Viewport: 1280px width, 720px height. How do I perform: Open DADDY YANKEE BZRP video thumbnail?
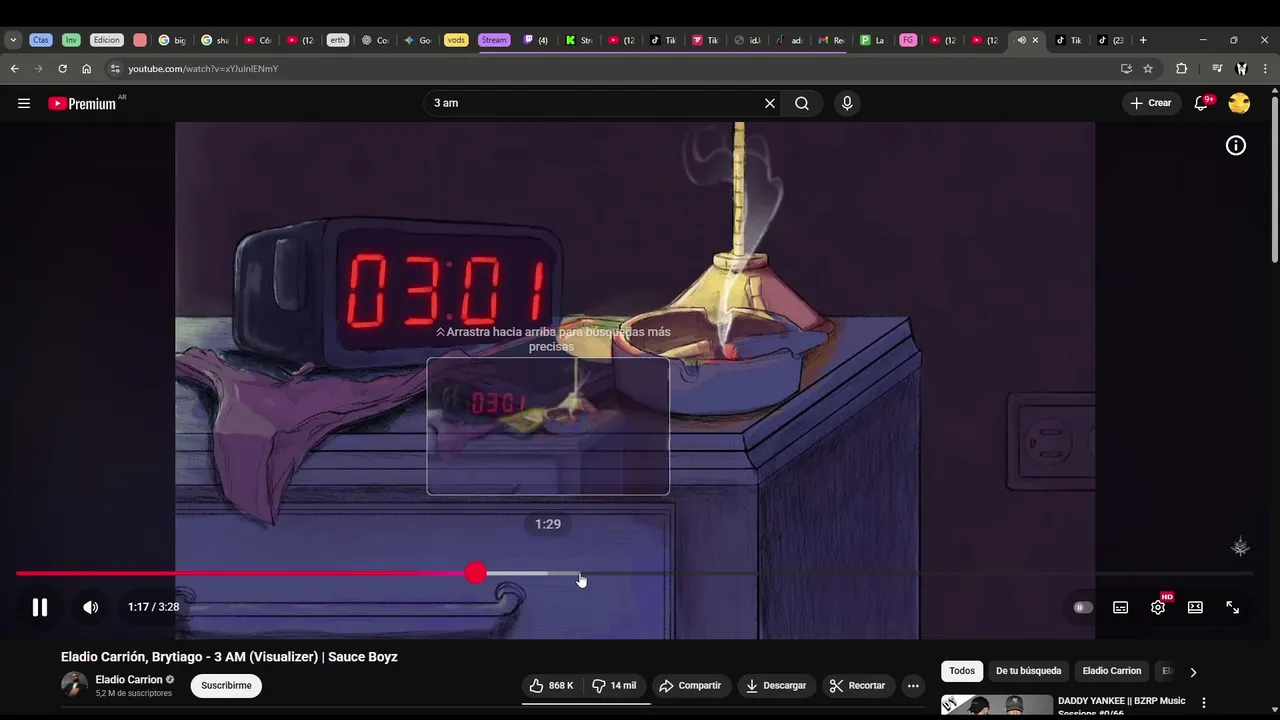click(997, 704)
